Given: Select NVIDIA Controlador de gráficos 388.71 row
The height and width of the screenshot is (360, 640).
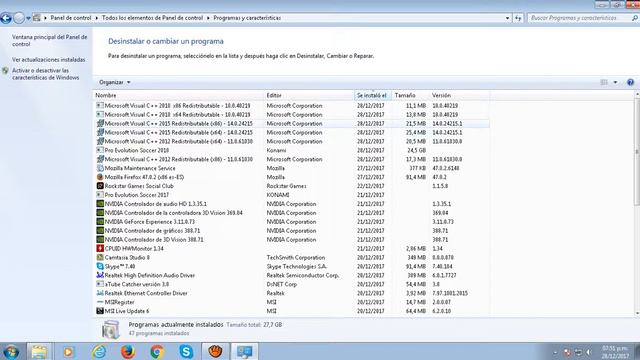Looking at the screenshot, I should pyautogui.click(x=292, y=231).
